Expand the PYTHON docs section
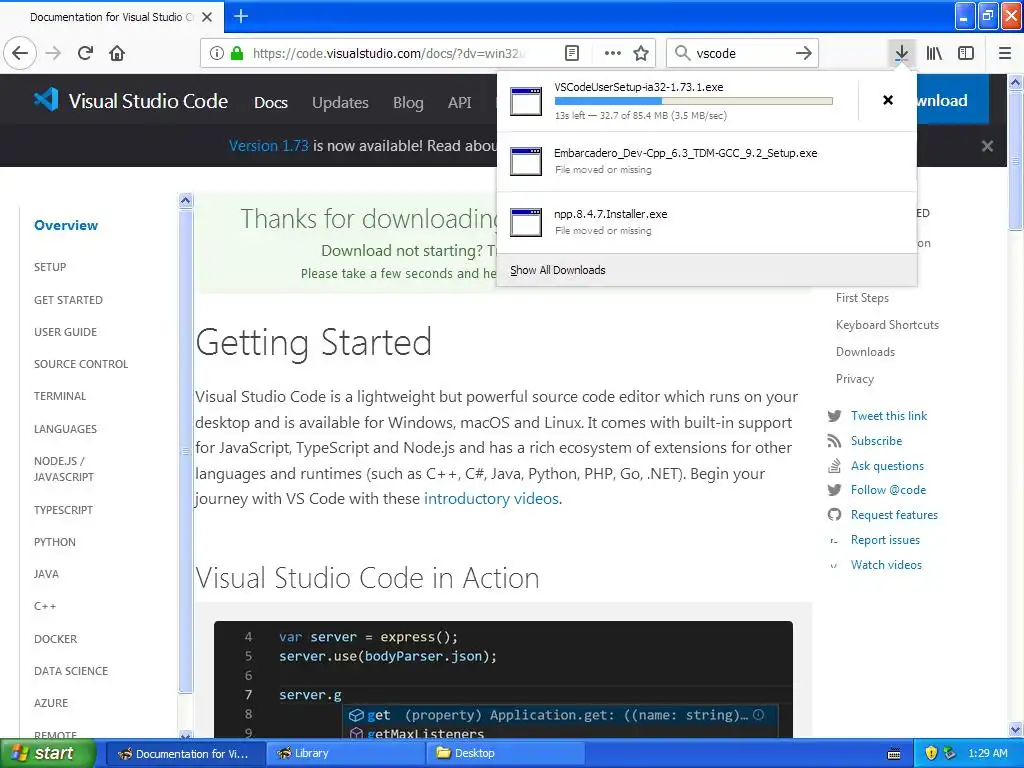1024x768 pixels. click(55, 542)
